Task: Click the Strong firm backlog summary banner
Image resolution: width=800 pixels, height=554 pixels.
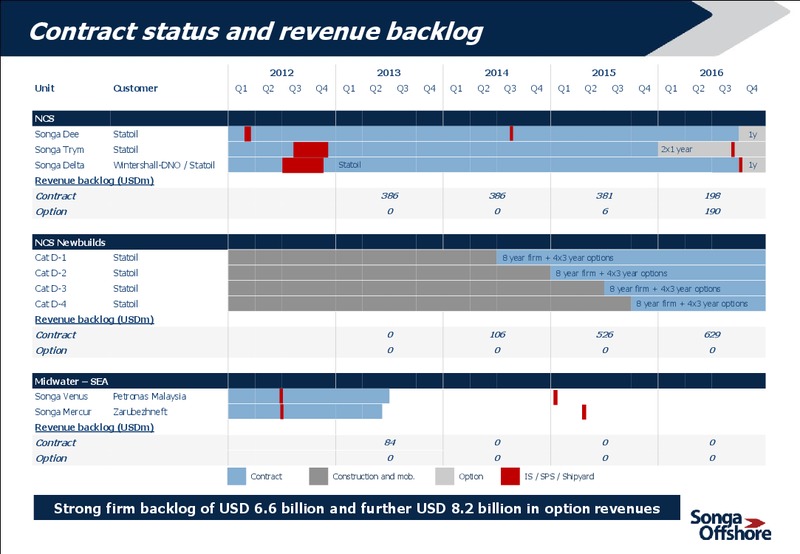Action: [357, 508]
